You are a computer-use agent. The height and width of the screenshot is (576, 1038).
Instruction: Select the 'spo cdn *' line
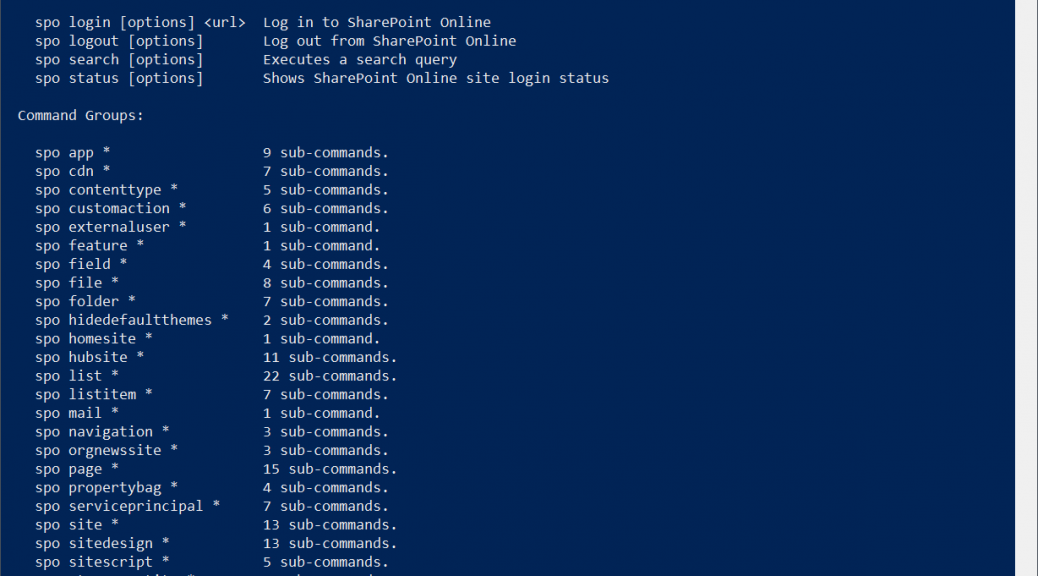[73, 171]
